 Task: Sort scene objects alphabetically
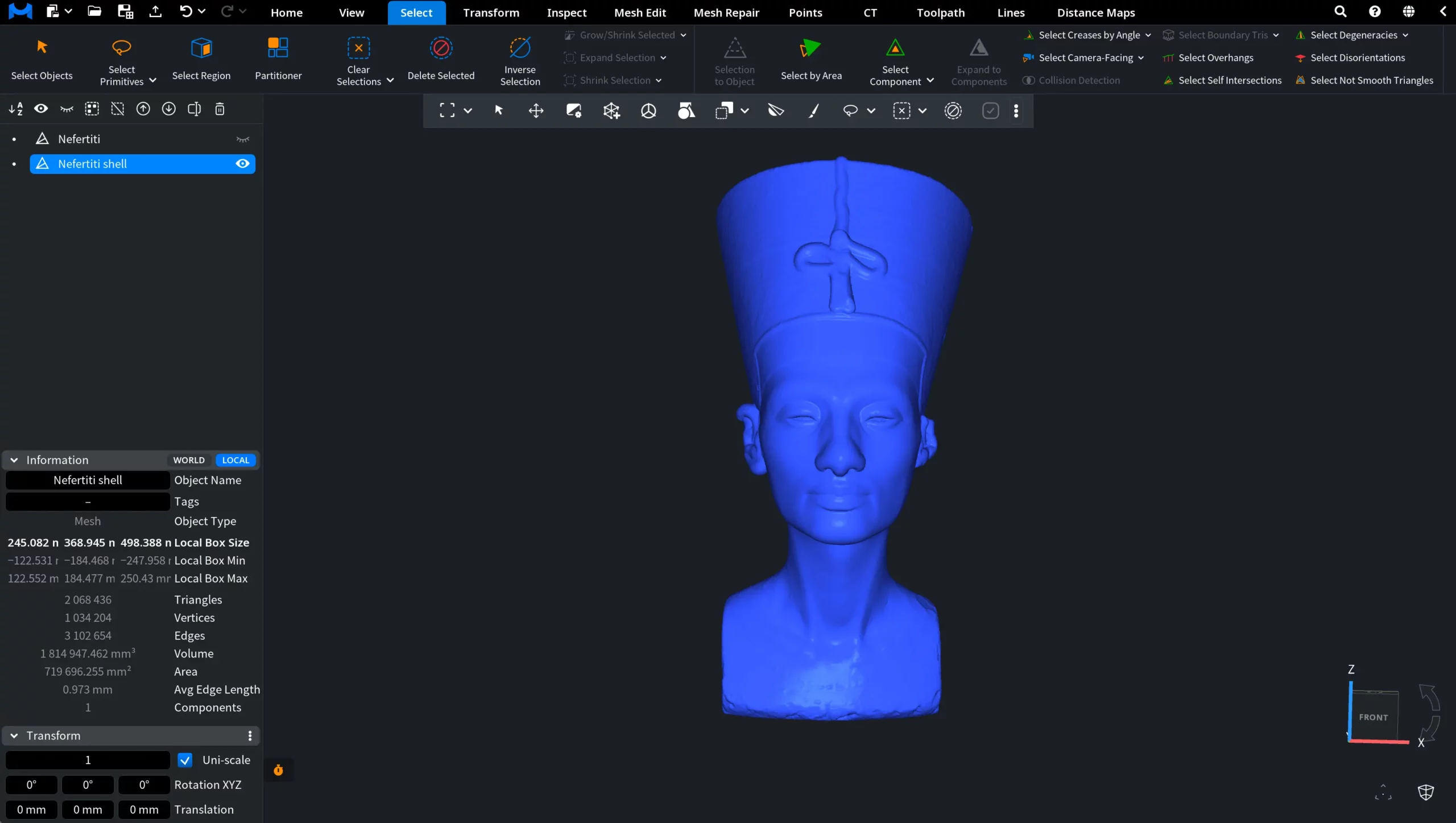tap(16, 109)
